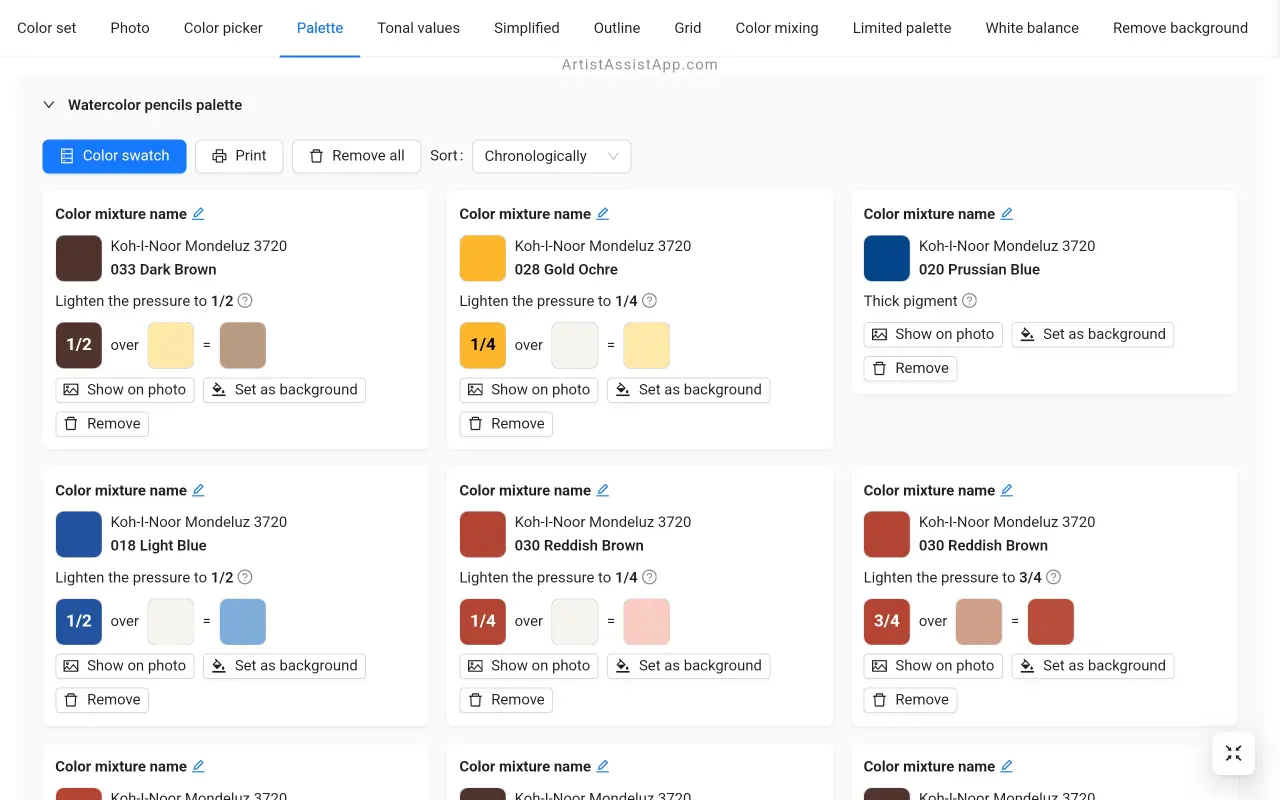Set Light Blue mixture as background

[x=284, y=666]
